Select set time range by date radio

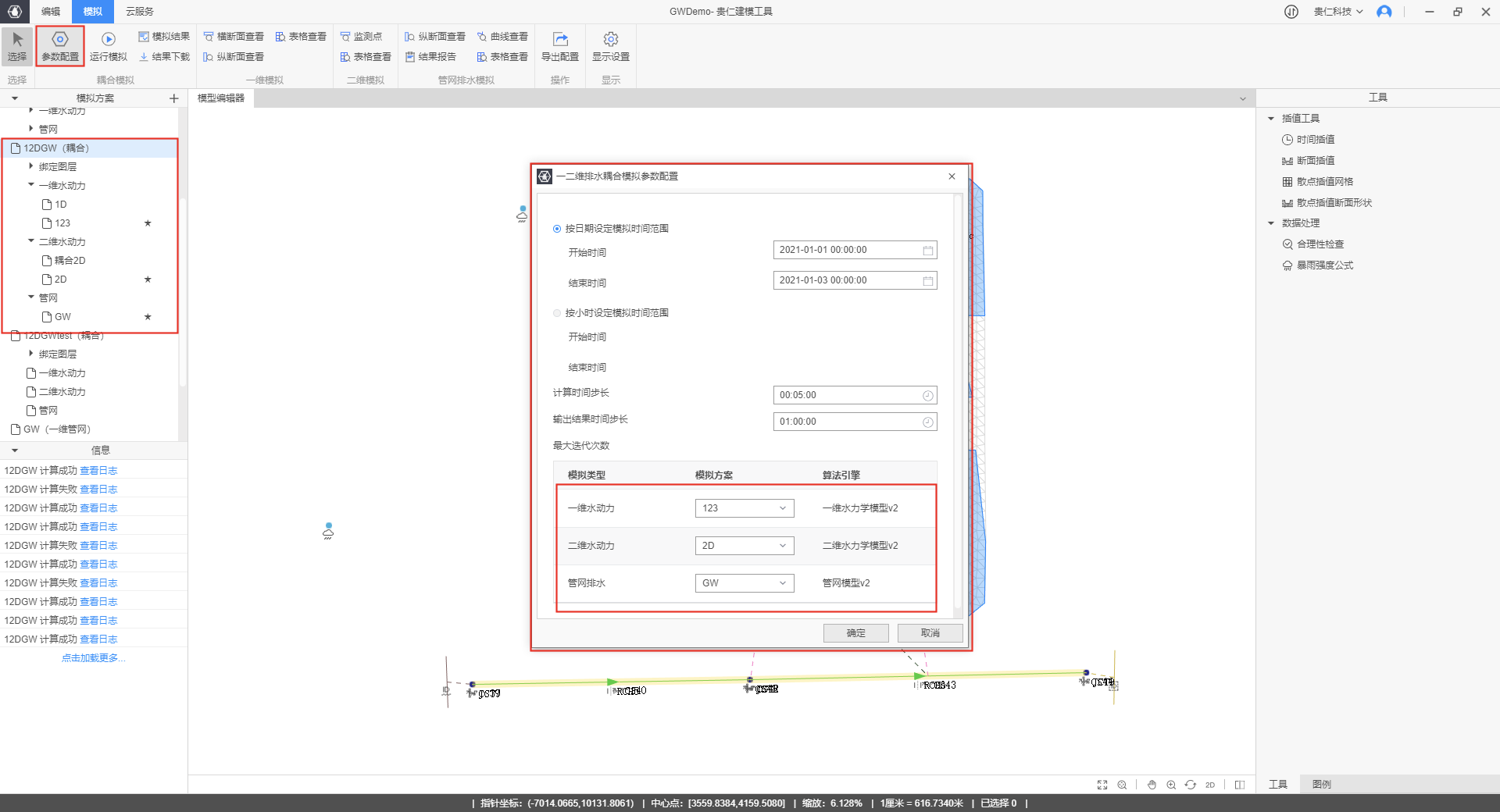[x=557, y=229]
